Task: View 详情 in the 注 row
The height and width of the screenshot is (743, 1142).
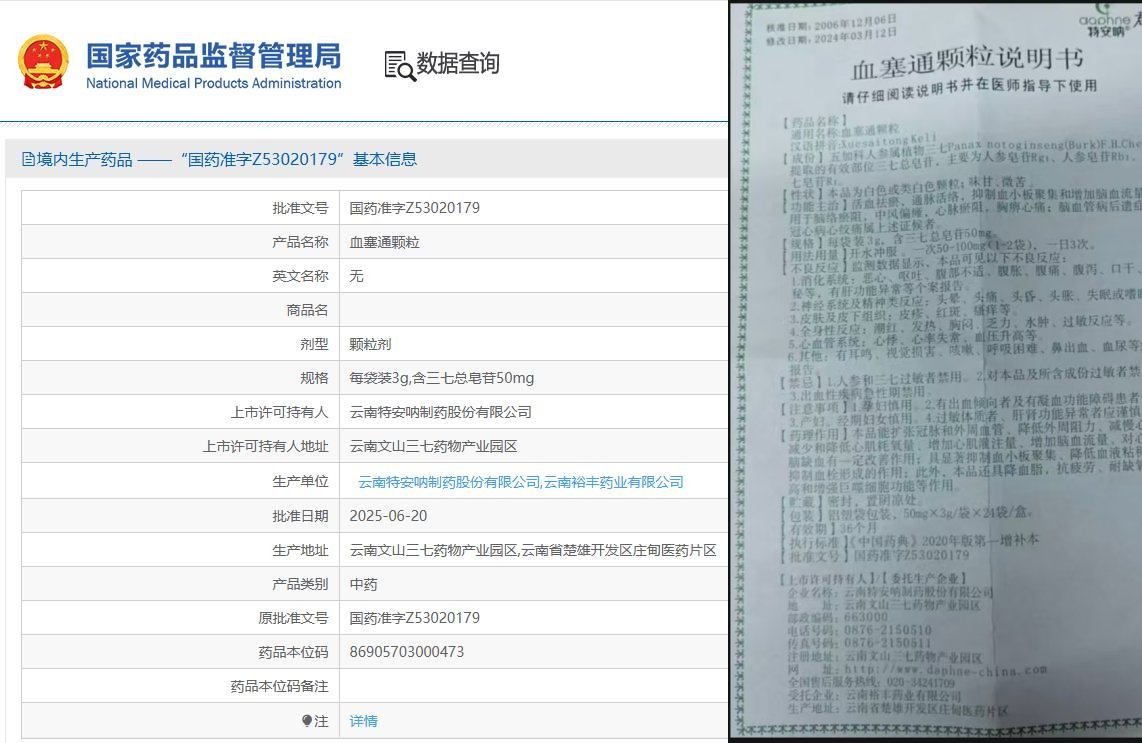Action: [363, 721]
